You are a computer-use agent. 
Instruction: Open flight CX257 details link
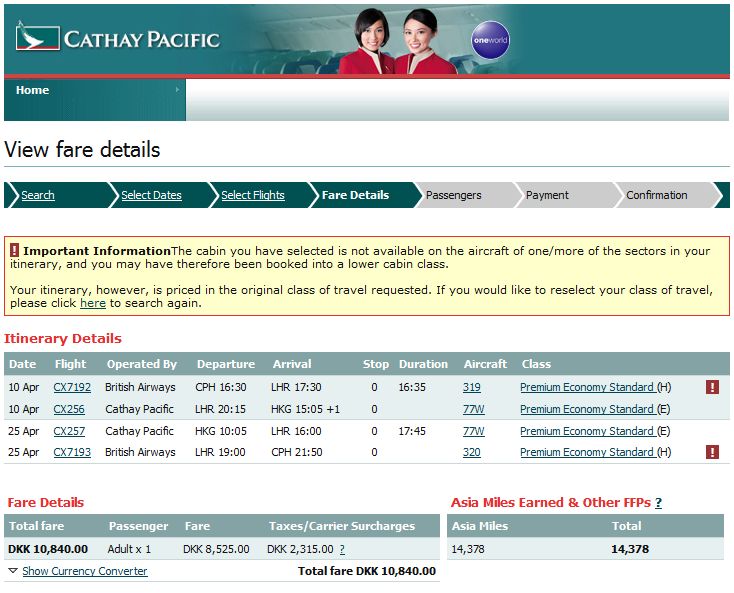[67, 431]
